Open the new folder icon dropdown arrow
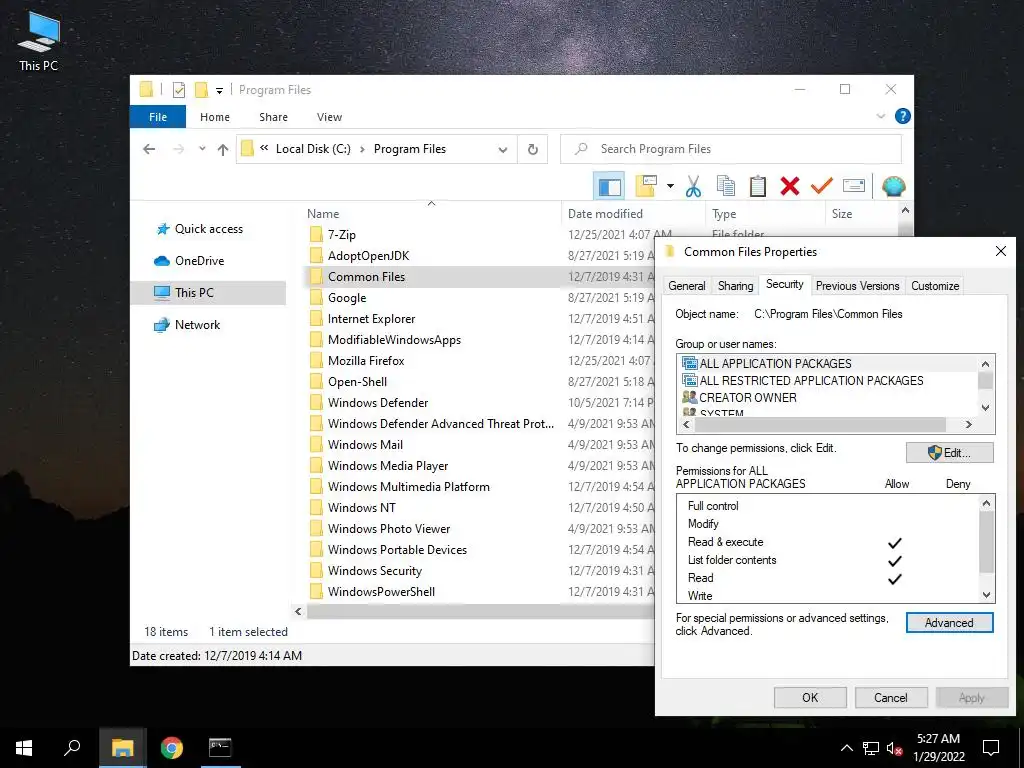1024x768 pixels. tap(671, 187)
